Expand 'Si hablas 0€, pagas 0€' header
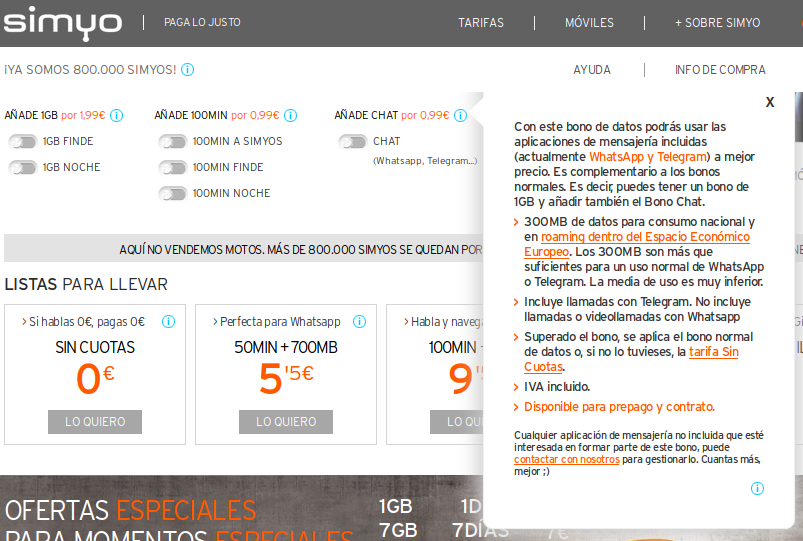Image resolution: width=803 pixels, height=541 pixels. (83, 322)
